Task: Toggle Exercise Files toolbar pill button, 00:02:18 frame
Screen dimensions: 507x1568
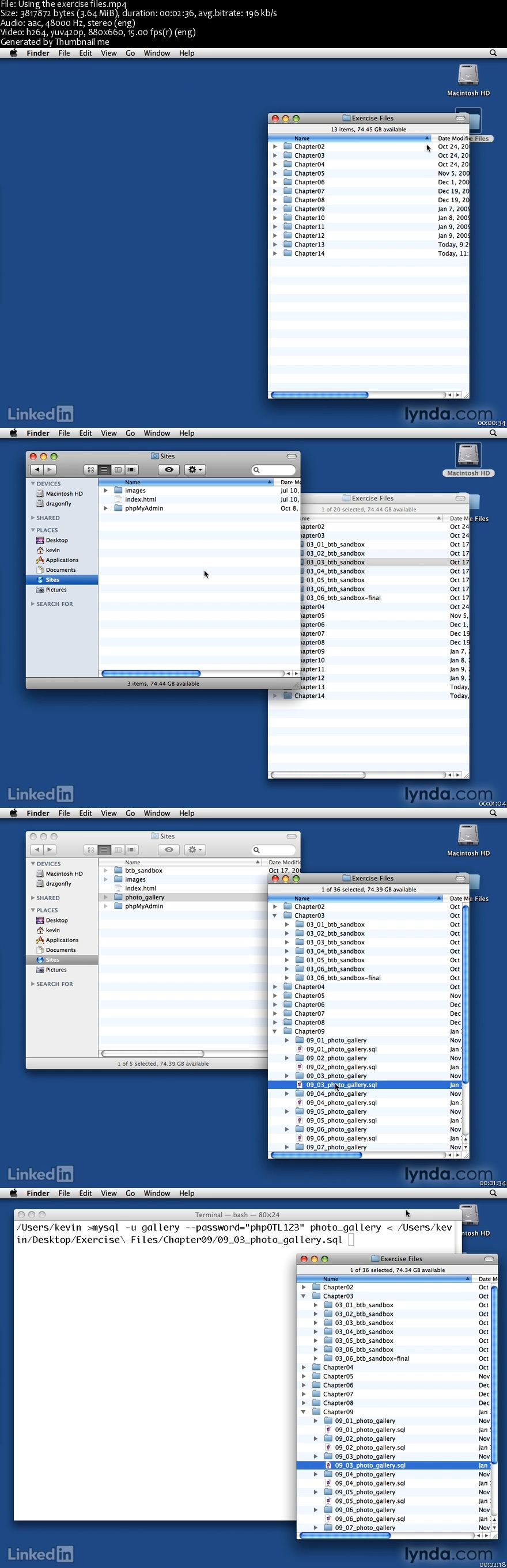Action: point(489,1259)
